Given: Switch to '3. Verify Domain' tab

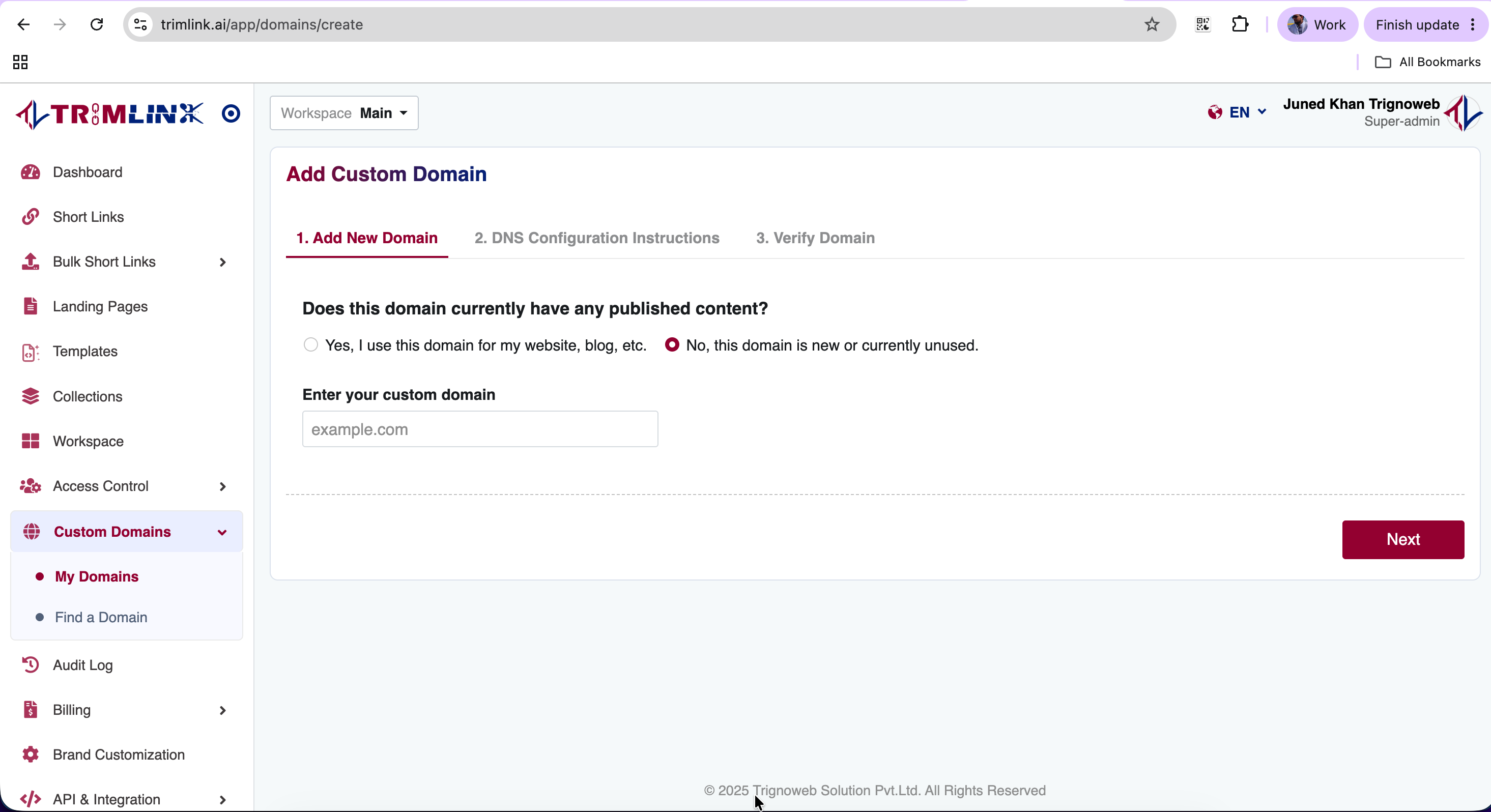Looking at the screenshot, I should coord(815,238).
